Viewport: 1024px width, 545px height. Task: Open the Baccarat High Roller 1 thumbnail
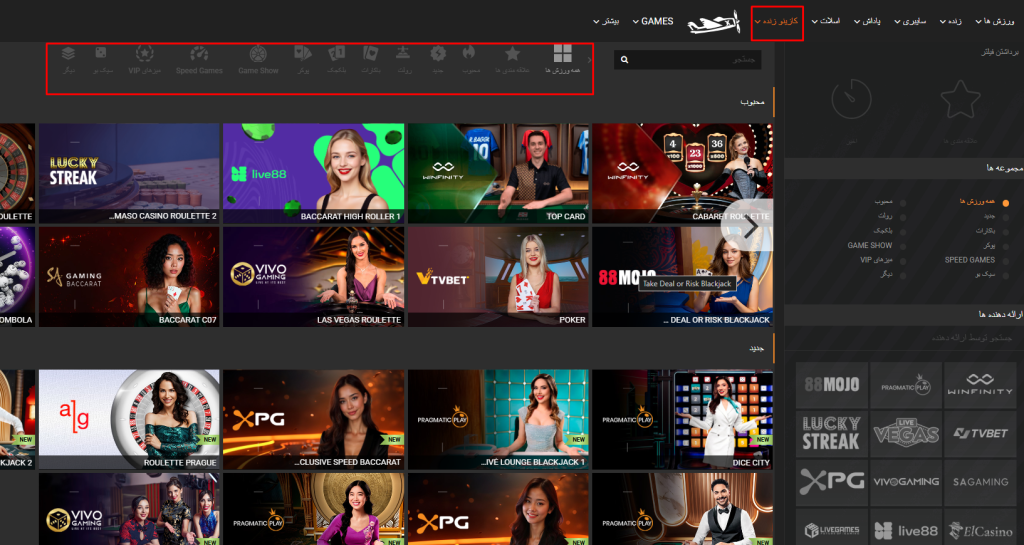313,173
